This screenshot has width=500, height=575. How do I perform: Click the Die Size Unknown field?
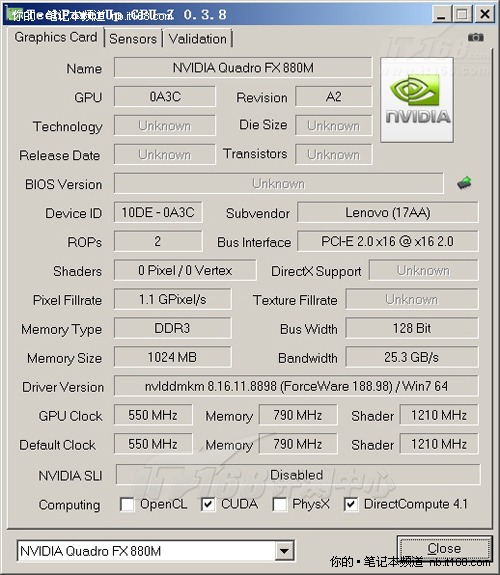coord(333,125)
